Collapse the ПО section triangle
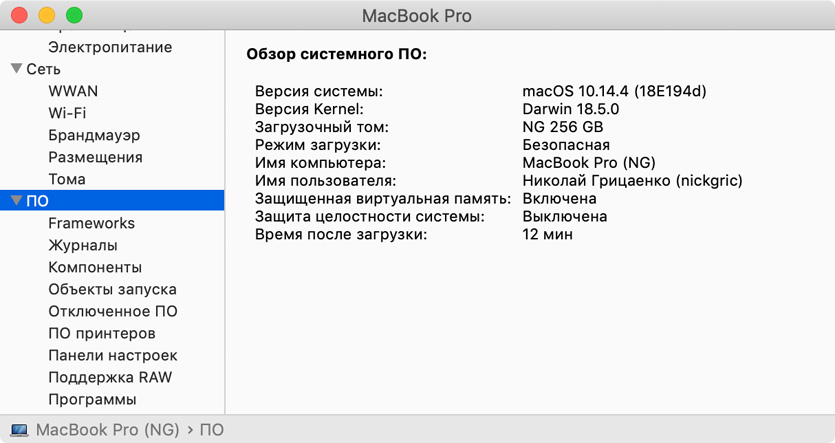 [x=16, y=201]
